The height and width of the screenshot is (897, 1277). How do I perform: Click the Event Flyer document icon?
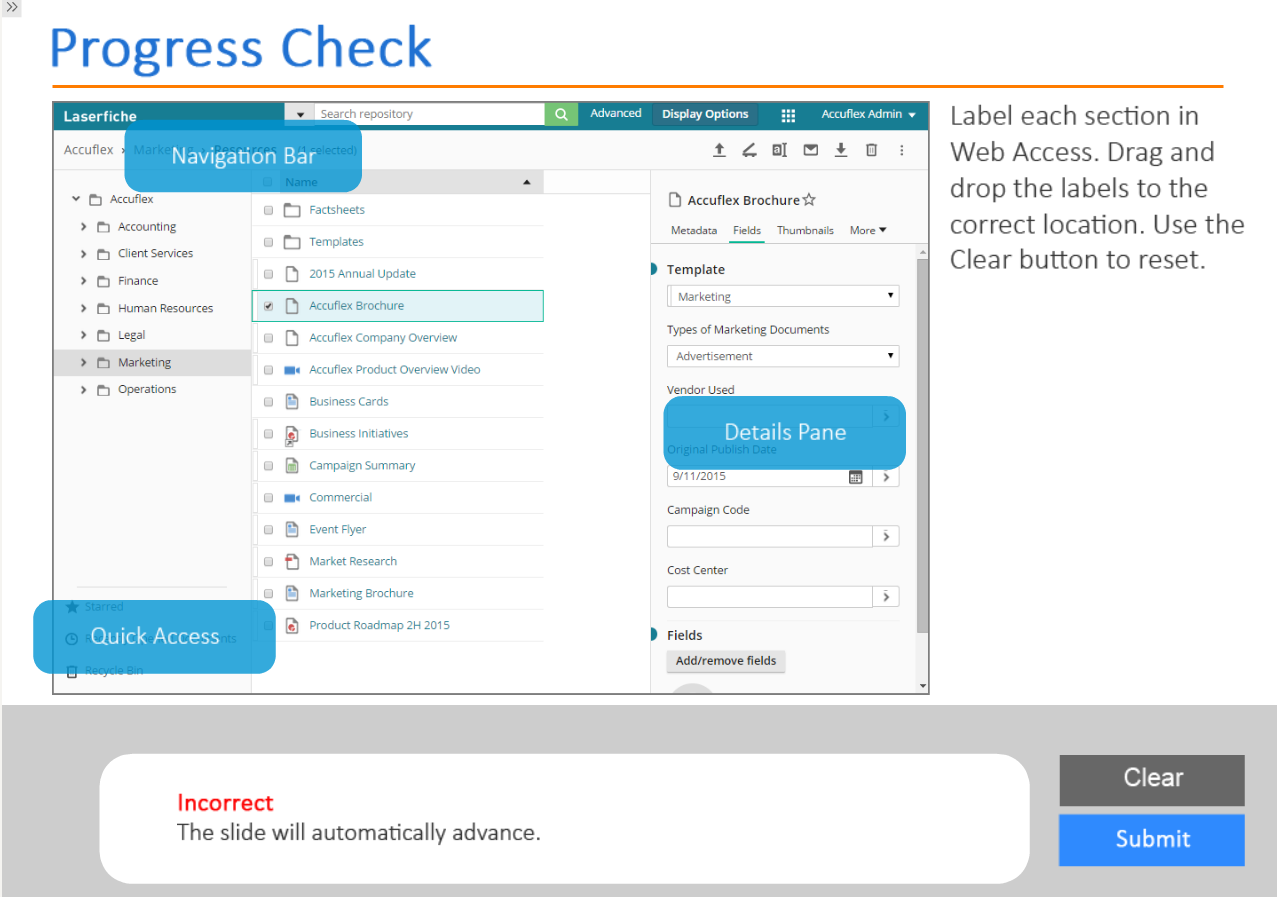pos(292,530)
